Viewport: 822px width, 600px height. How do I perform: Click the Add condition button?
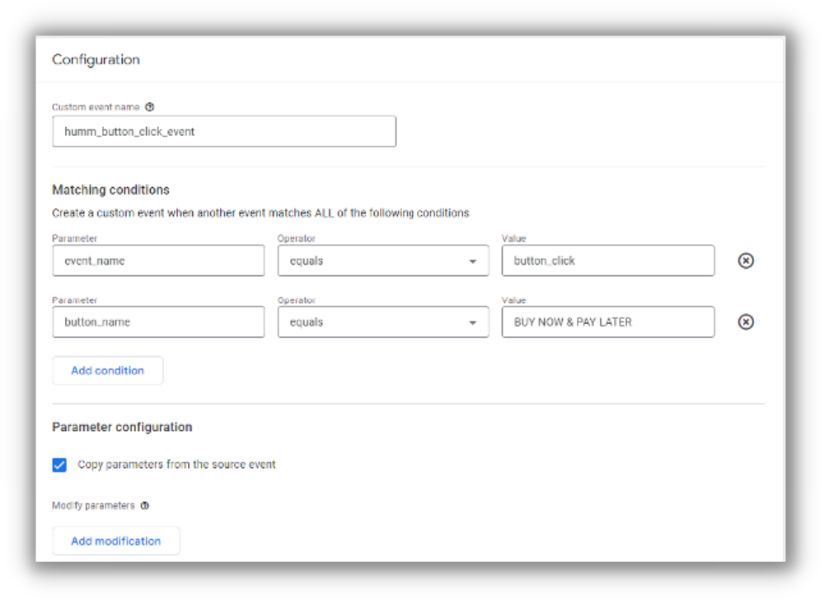click(x=107, y=370)
